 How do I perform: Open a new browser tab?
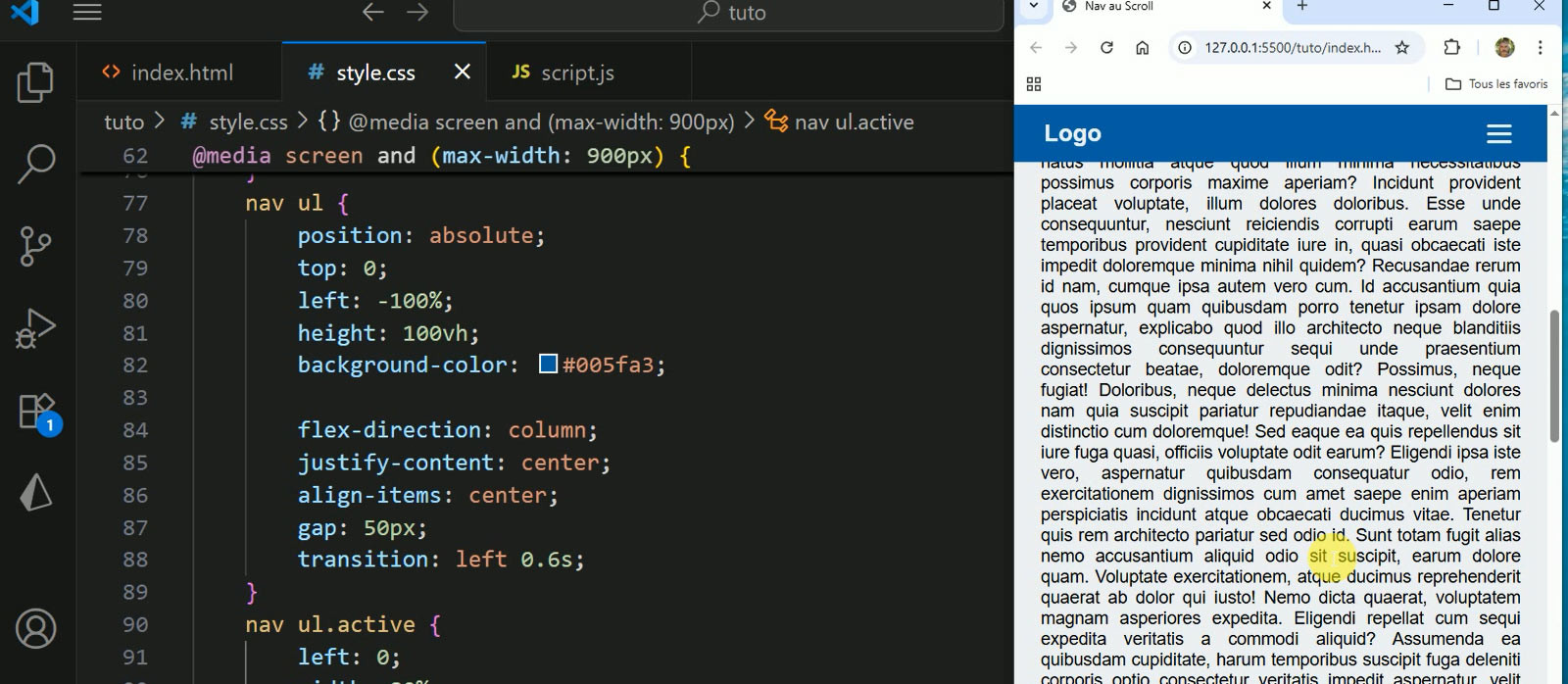[x=1302, y=6]
